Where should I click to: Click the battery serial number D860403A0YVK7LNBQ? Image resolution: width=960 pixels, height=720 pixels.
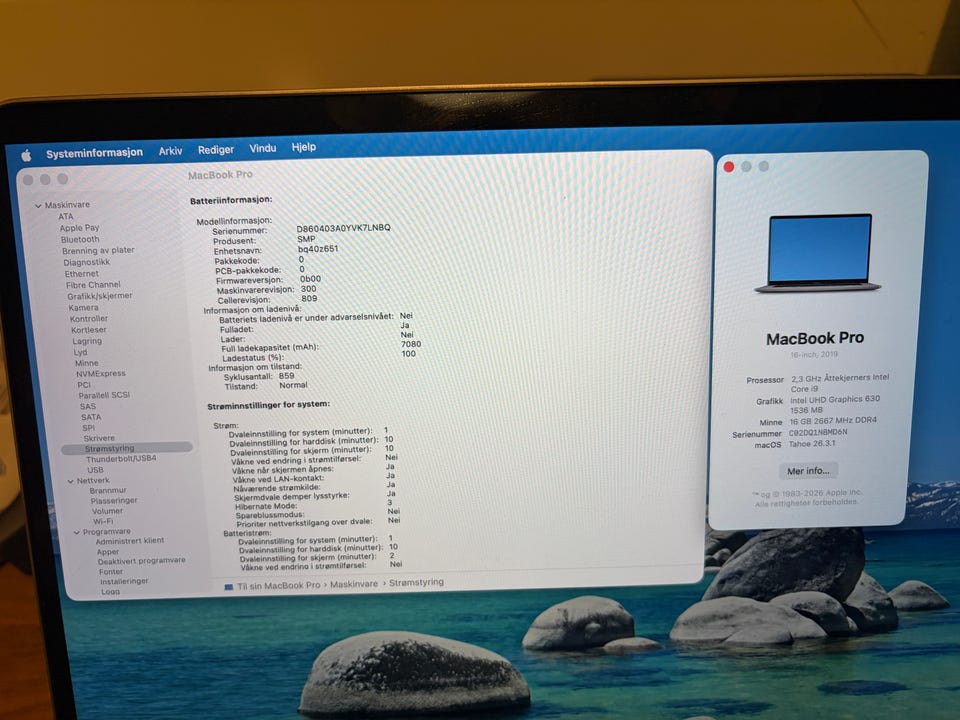[x=343, y=228]
